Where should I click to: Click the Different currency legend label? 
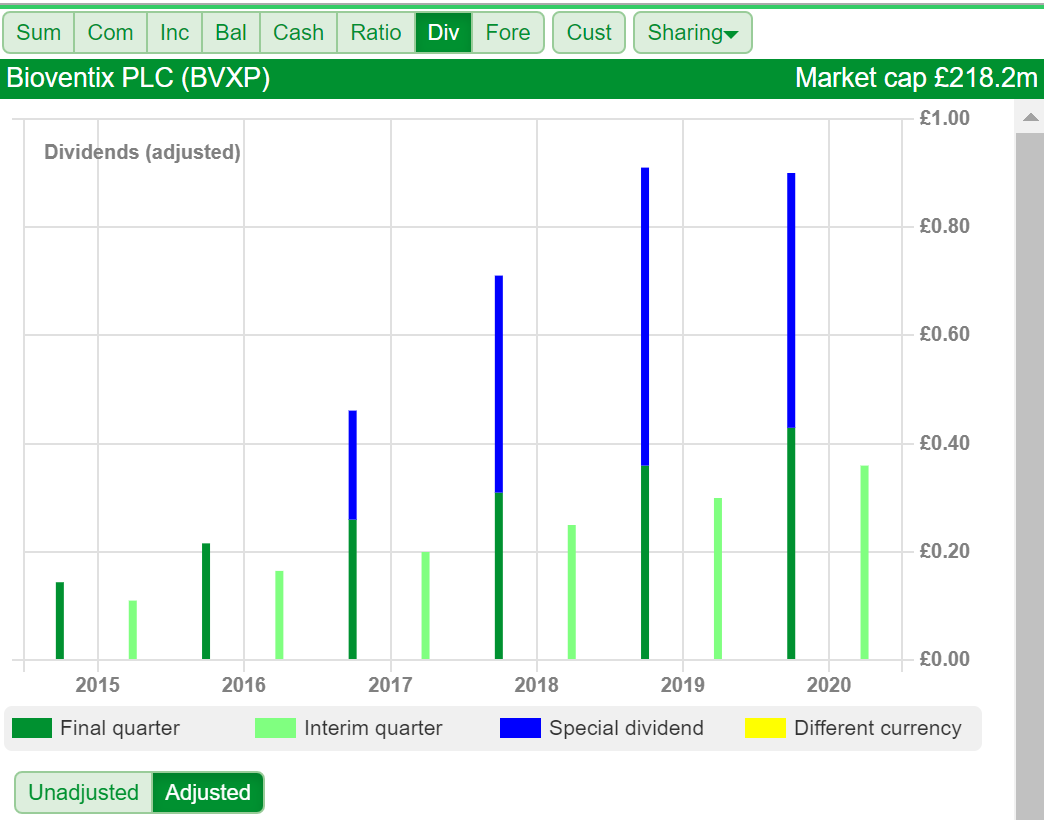point(878,728)
